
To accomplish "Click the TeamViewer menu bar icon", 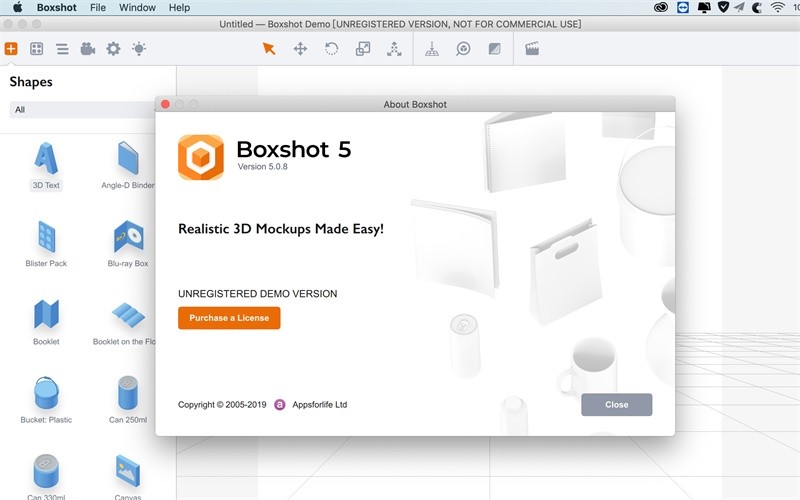I will 683,7.
